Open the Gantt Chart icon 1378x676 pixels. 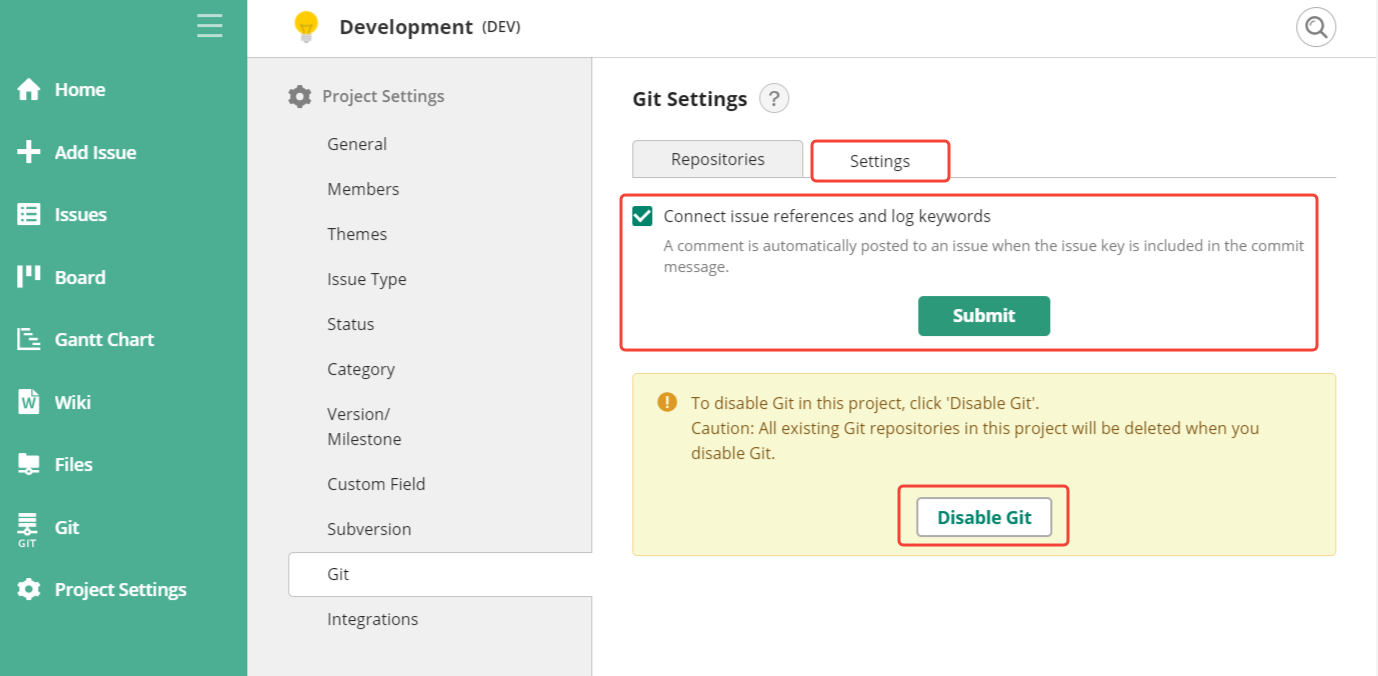click(29, 340)
